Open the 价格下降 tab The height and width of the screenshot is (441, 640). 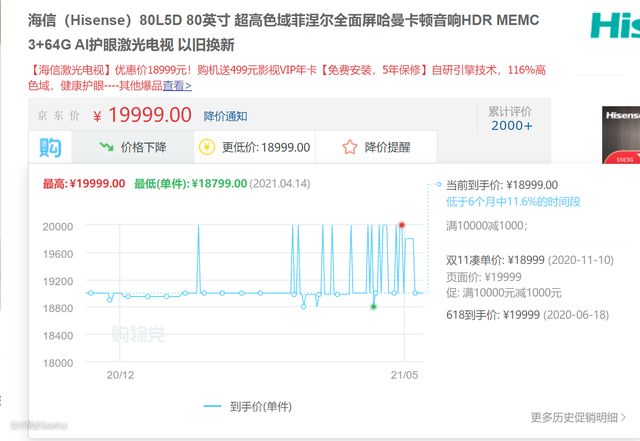(133, 147)
